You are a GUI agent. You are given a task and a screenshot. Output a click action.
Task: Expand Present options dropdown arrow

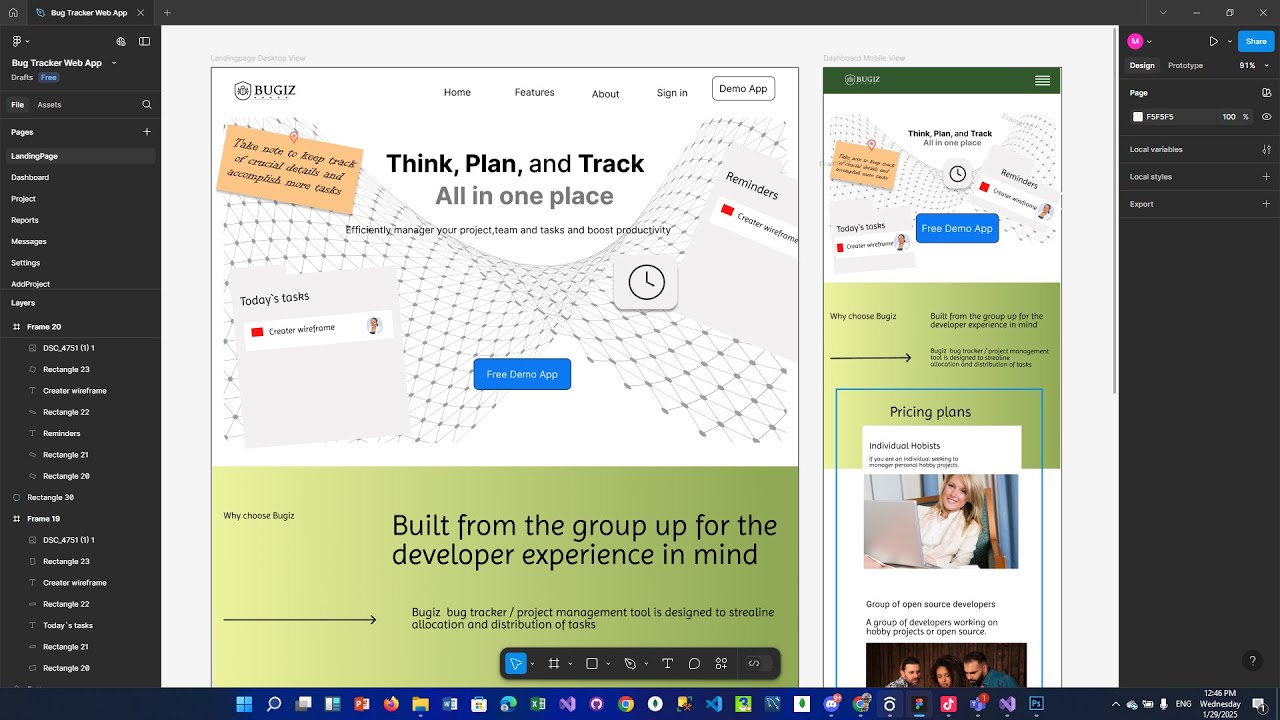point(1229,41)
